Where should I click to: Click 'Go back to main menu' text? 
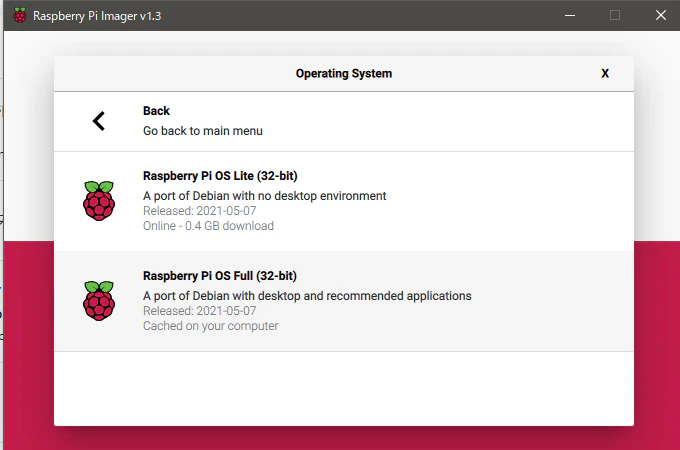coord(203,131)
